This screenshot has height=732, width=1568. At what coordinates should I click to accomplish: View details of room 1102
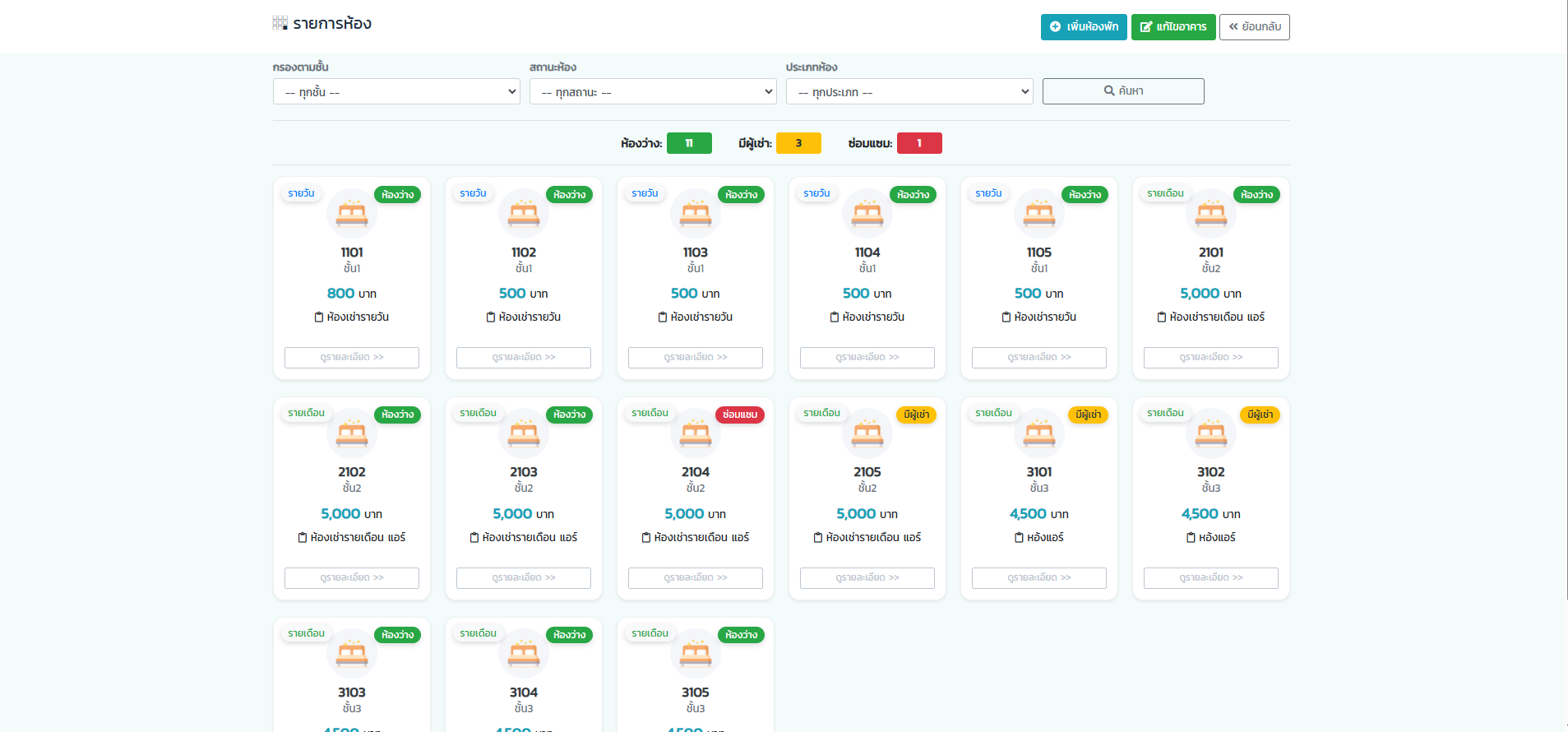tap(524, 357)
